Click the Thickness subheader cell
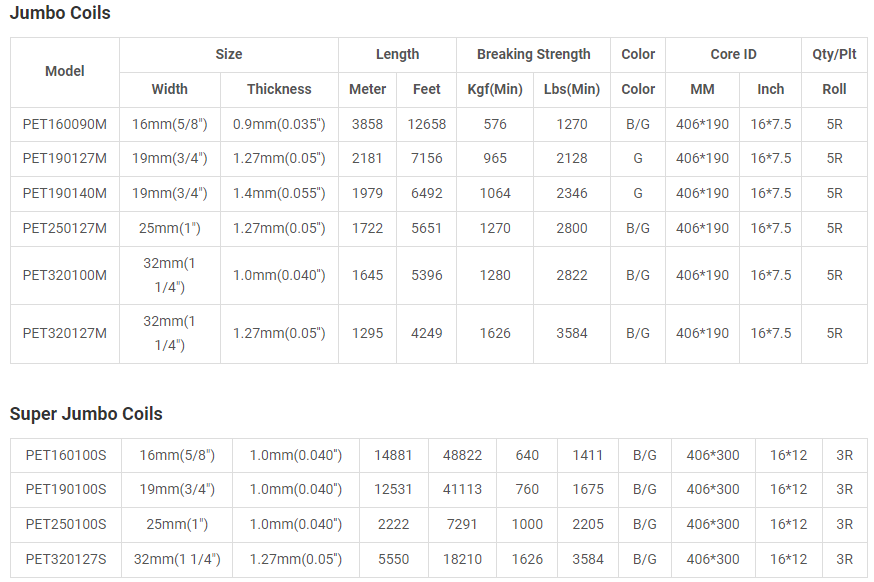This screenshot has height=582, width=874. point(279,89)
